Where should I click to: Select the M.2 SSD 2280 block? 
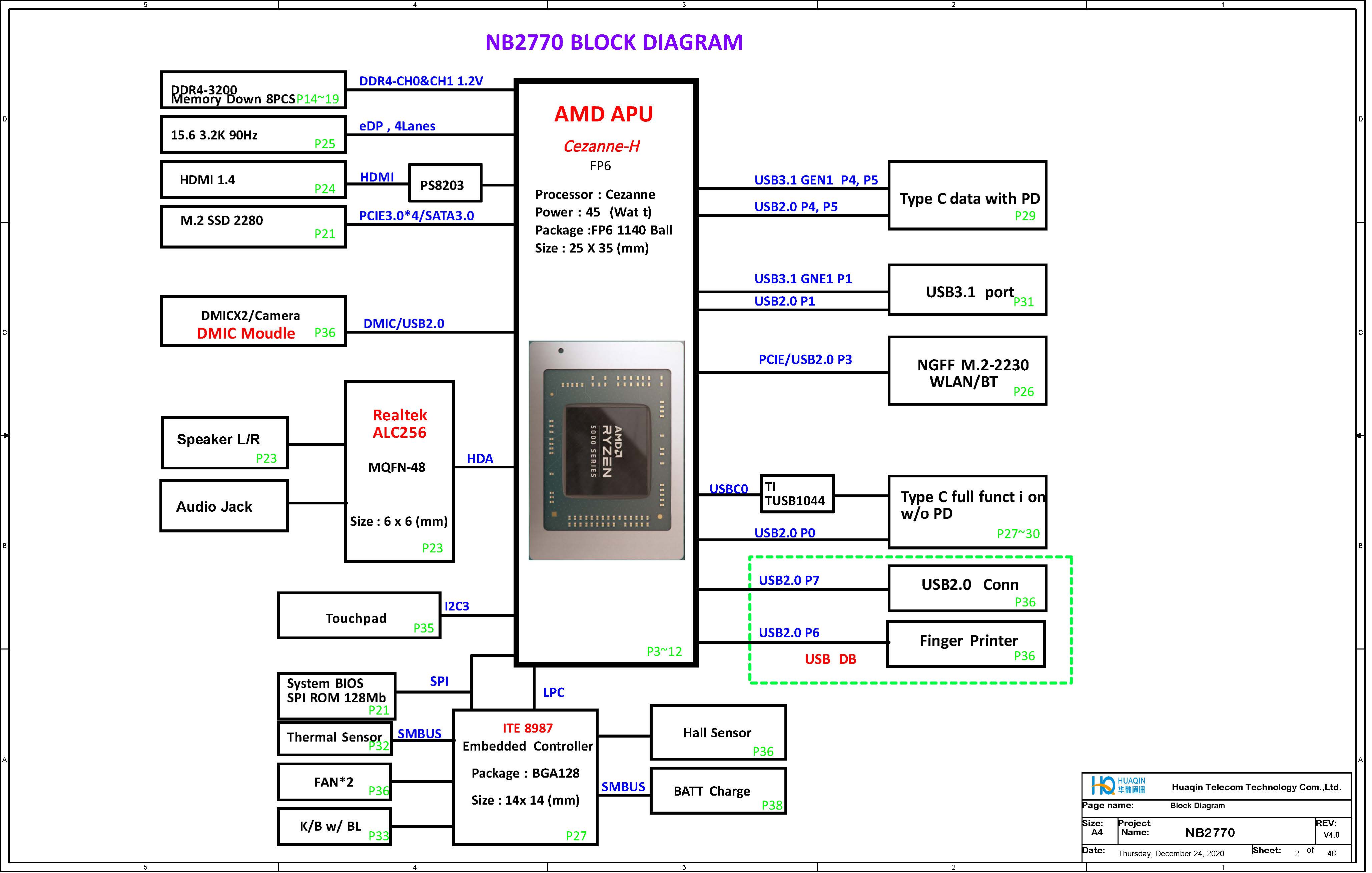[x=253, y=227]
